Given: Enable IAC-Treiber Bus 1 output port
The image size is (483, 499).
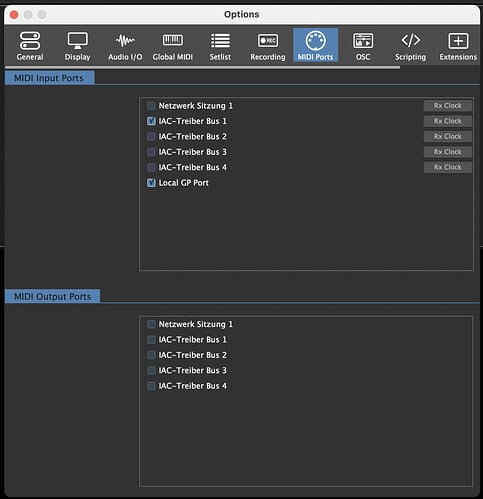Looking at the screenshot, I should tap(151, 340).
